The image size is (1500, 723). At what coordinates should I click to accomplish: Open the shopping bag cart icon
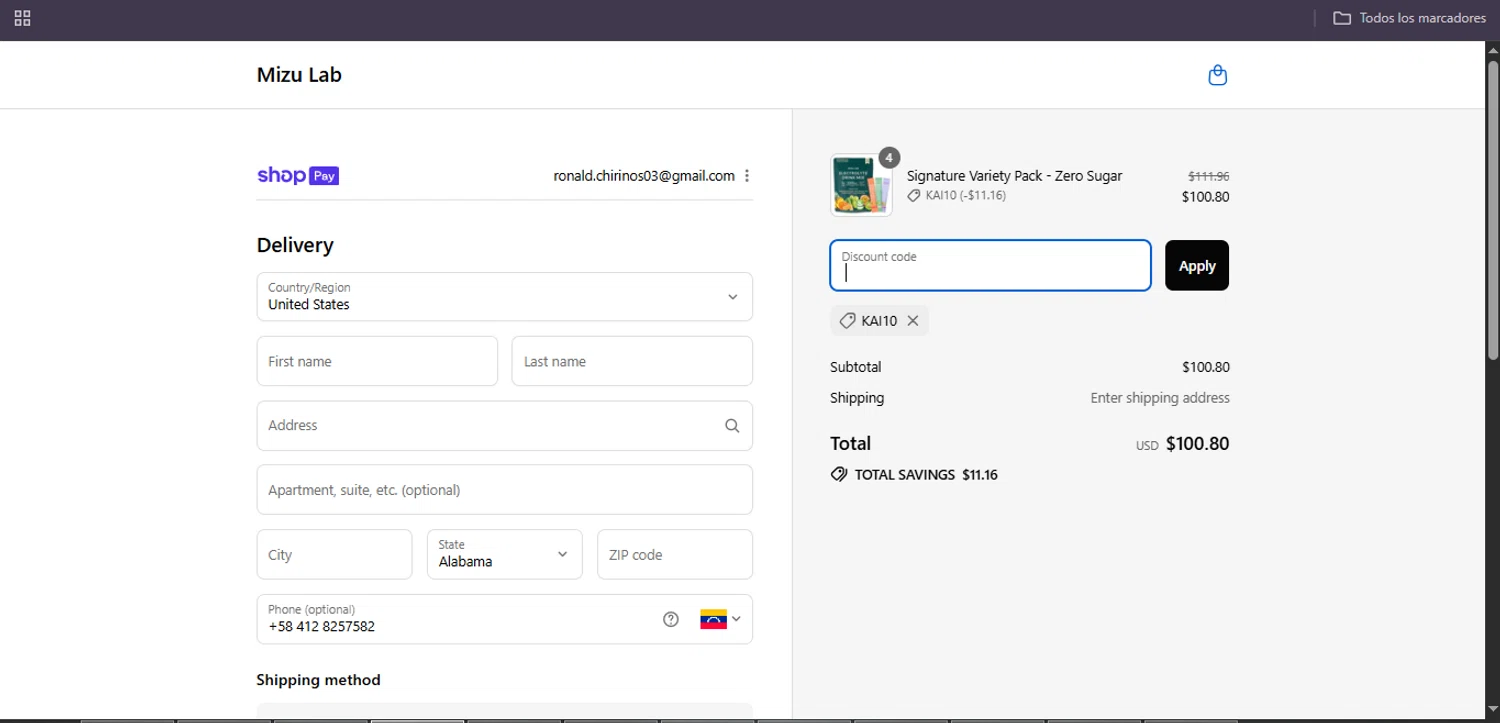pyautogui.click(x=1217, y=75)
